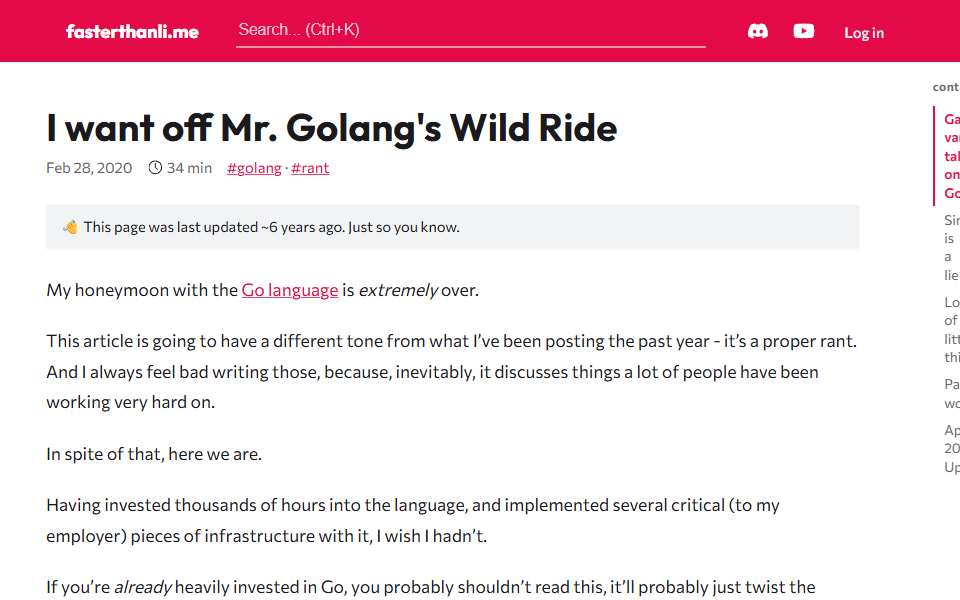Click the '34 min' reading time text
Screen dimensions: 960x600
tap(189, 168)
